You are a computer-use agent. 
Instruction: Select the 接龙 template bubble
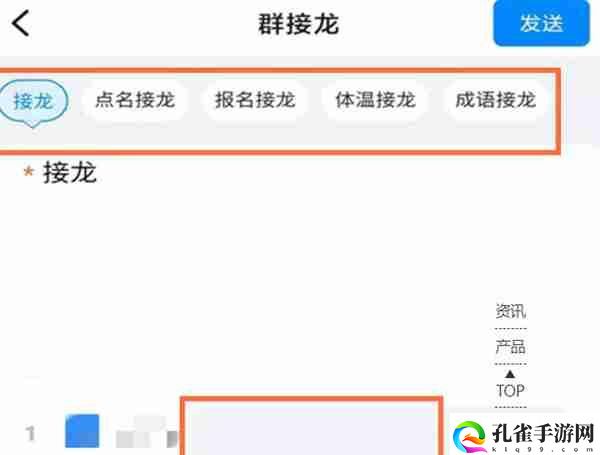coord(33,102)
